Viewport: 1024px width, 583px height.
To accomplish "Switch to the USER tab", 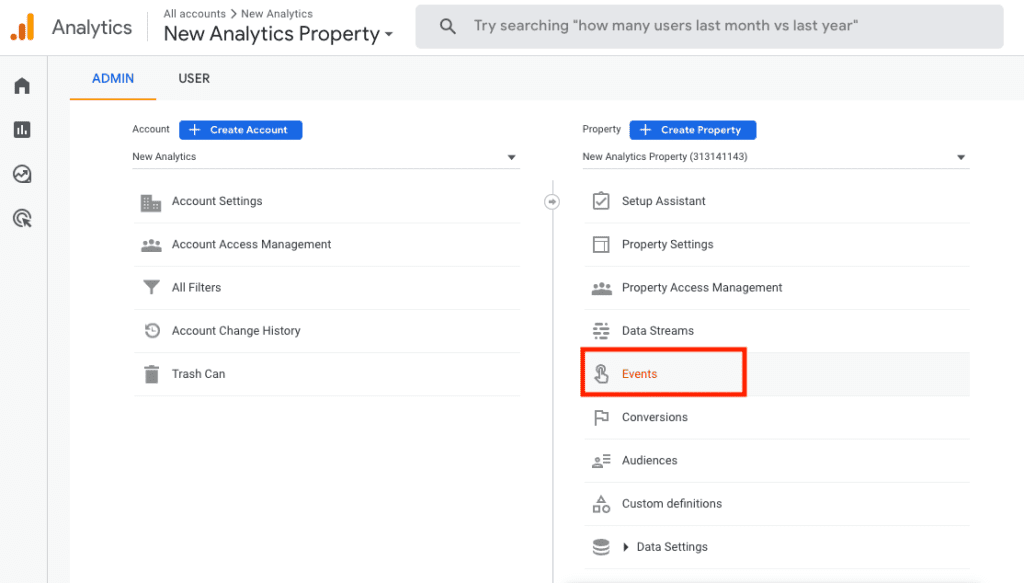I will (x=194, y=78).
